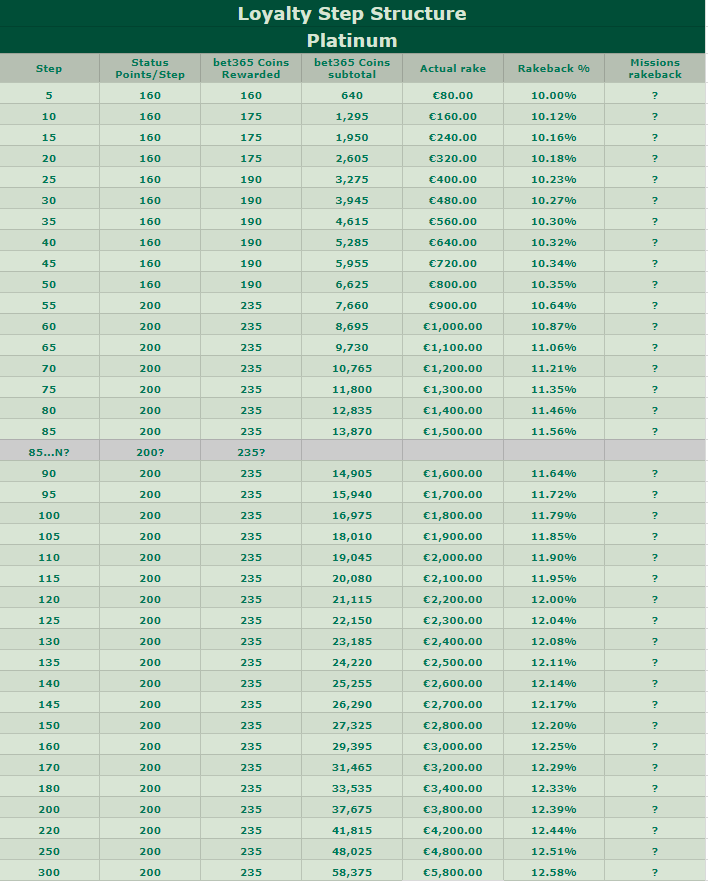The height and width of the screenshot is (881, 708).
Task: Select the 'bet365 Coins Rewarded' header
Action: [x=251, y=69]
